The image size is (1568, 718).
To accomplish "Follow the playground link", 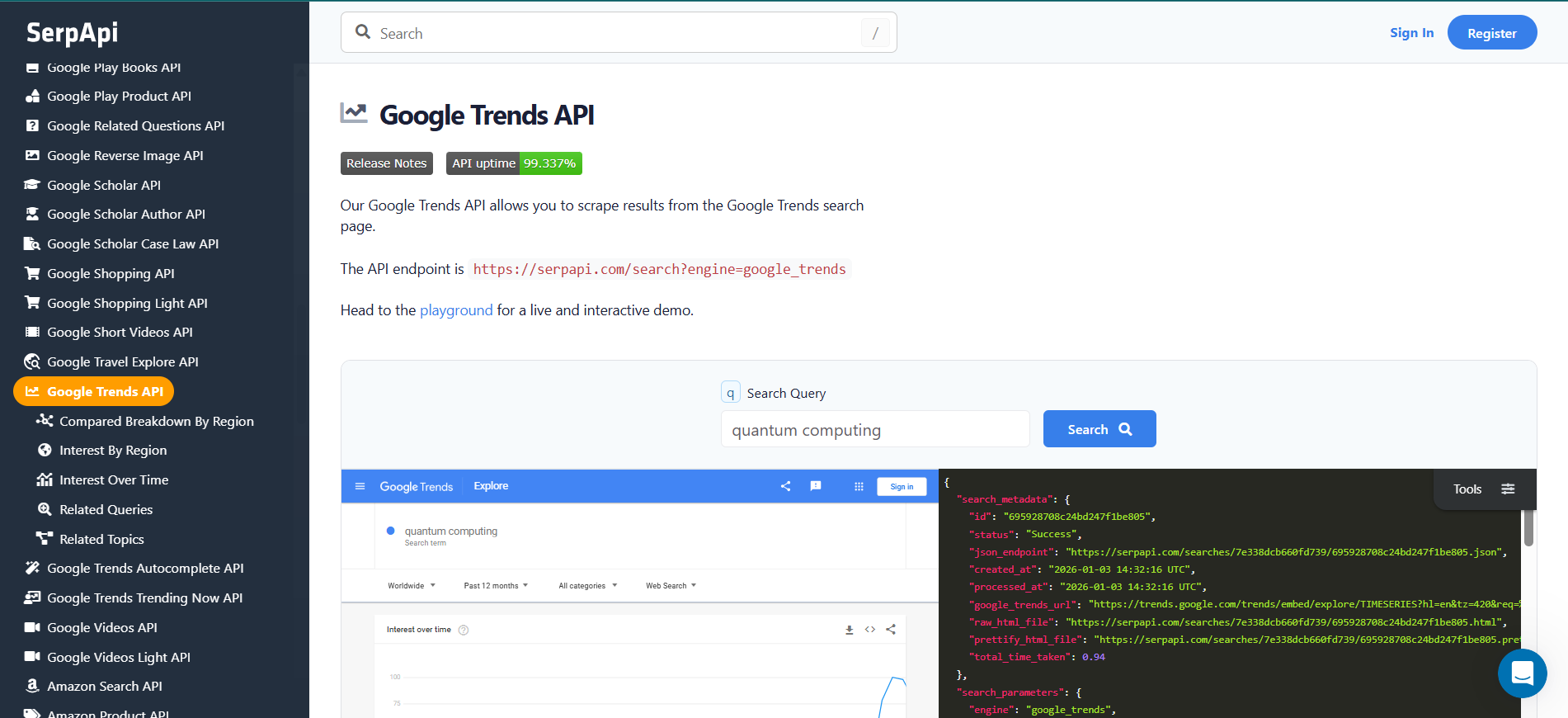I will point(456,310).
